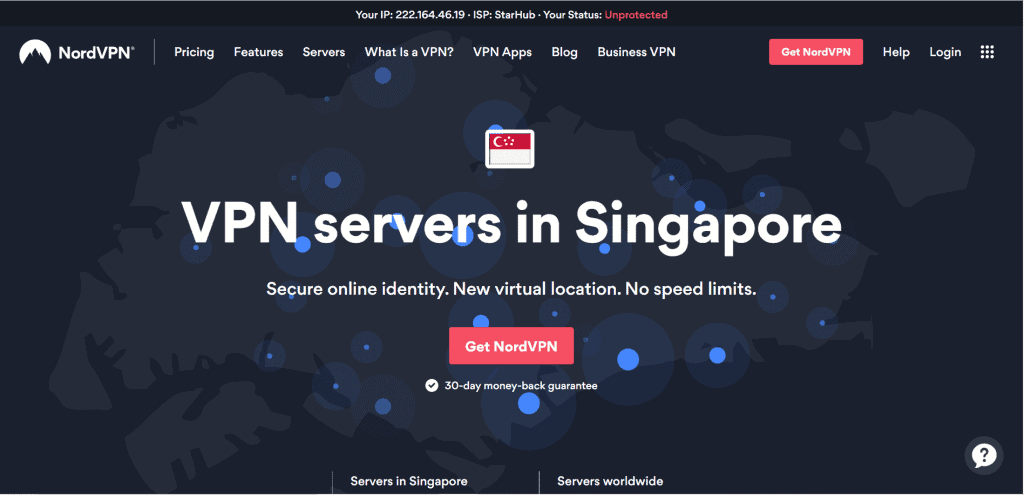Click the NordVPN wordmark text
The image size is (1024, 495).
[x=97, y=52]
